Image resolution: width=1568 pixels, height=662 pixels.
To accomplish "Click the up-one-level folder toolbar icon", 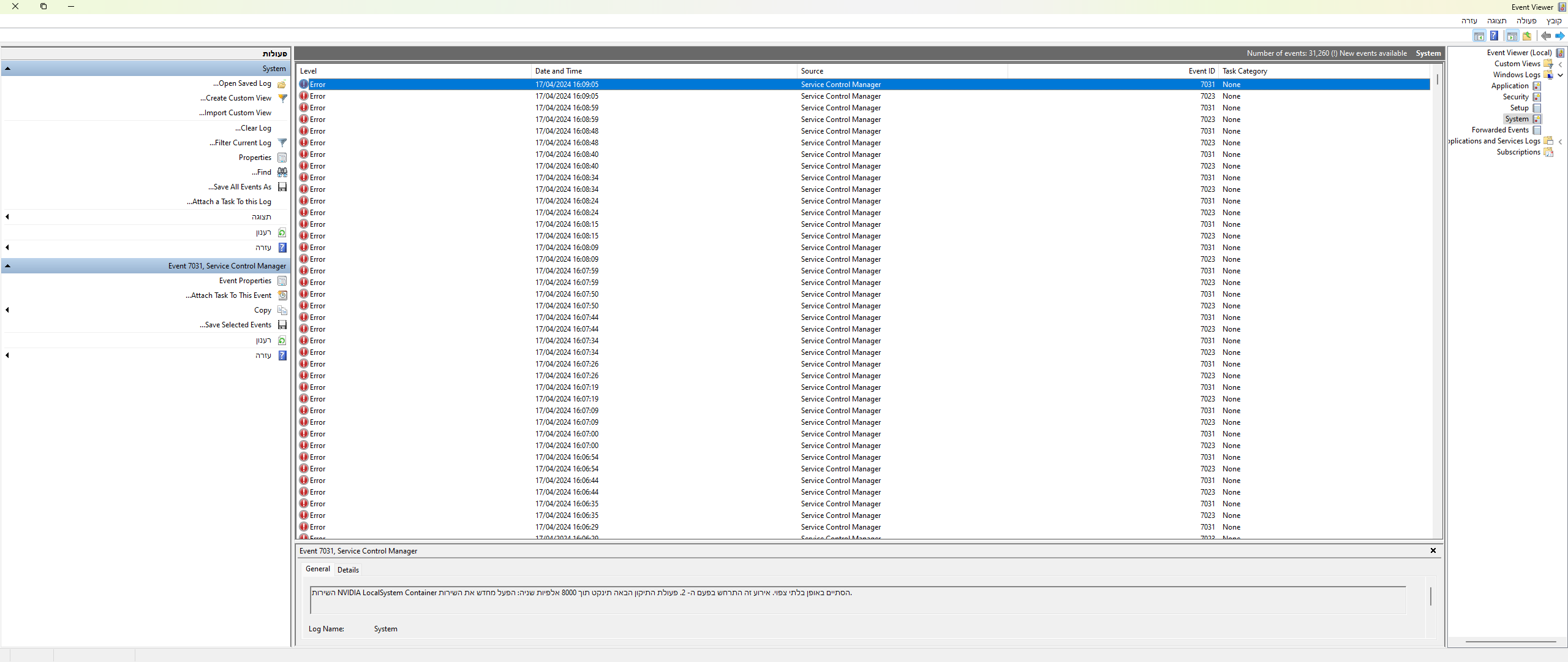I will point(1527,36).
